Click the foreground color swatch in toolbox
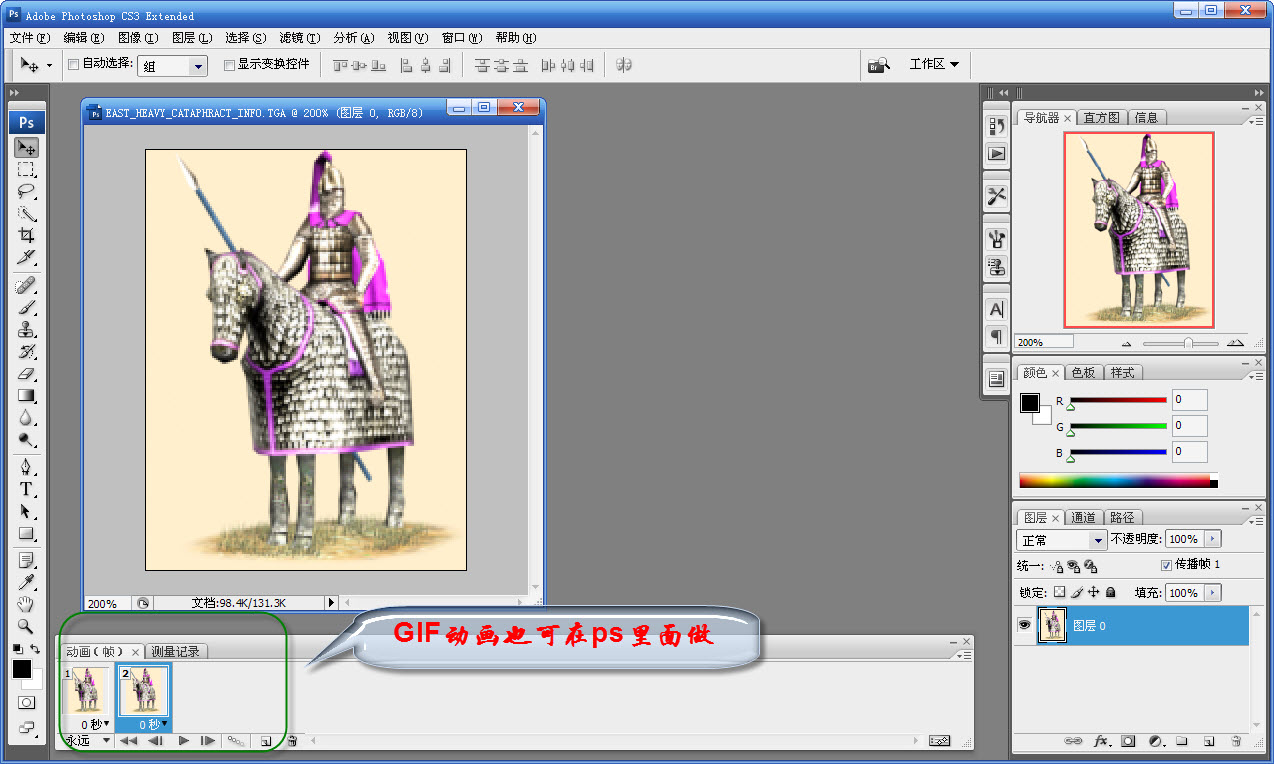 pyautogui.click(x=22, y=669)
